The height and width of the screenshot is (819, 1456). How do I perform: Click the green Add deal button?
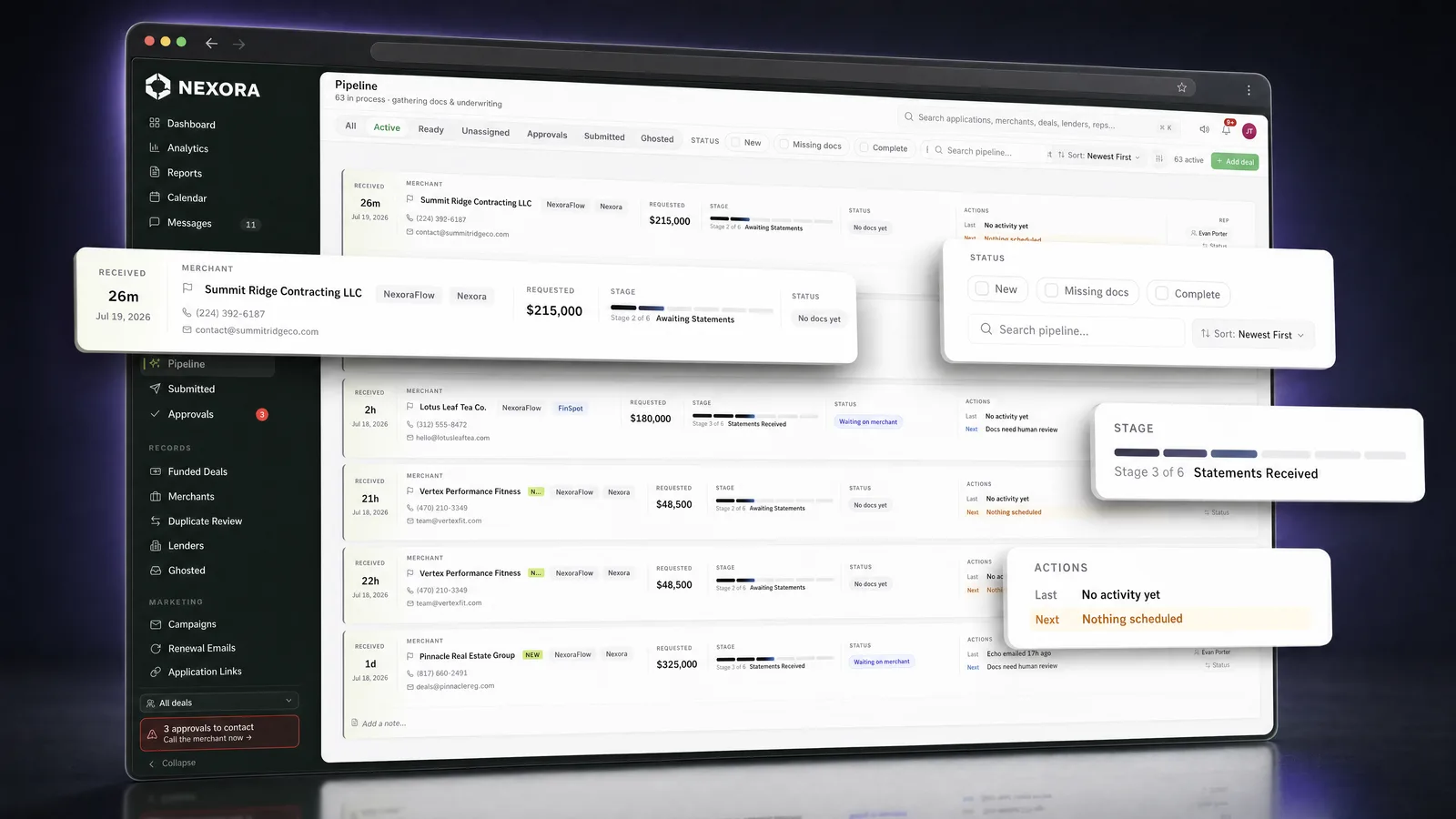coord(1235,161)
